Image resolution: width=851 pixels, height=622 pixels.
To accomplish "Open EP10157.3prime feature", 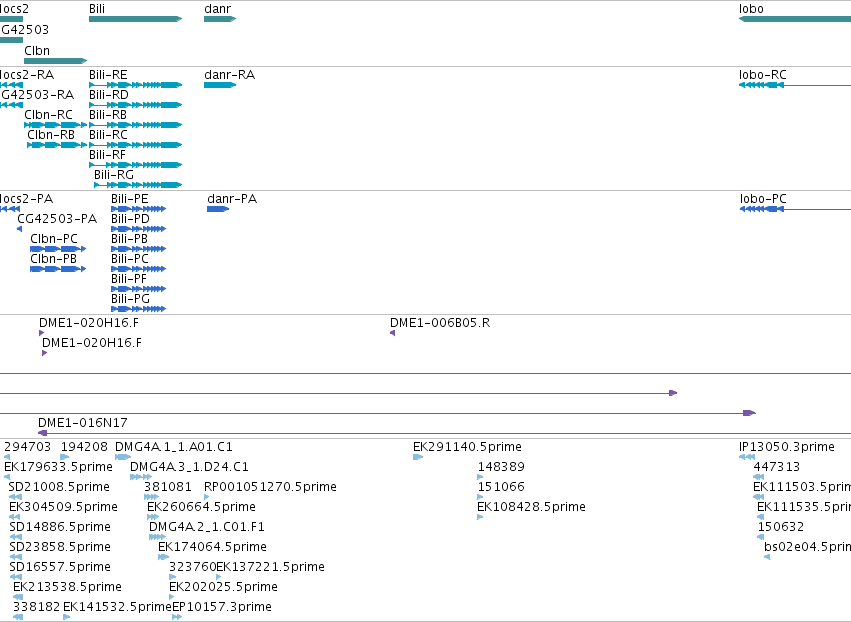I will [x=177, y=617].
